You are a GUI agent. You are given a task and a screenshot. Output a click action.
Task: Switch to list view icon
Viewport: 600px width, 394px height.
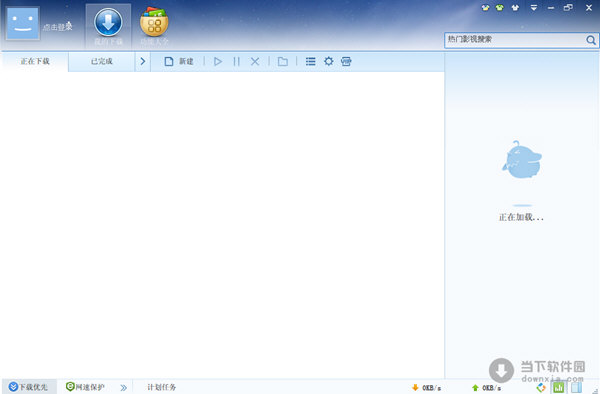311,62
